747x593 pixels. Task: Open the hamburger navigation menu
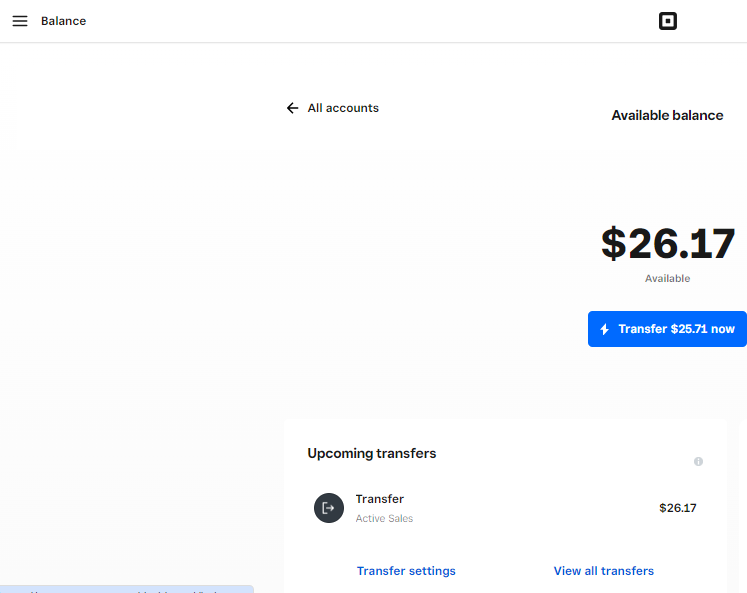(20, 21)
